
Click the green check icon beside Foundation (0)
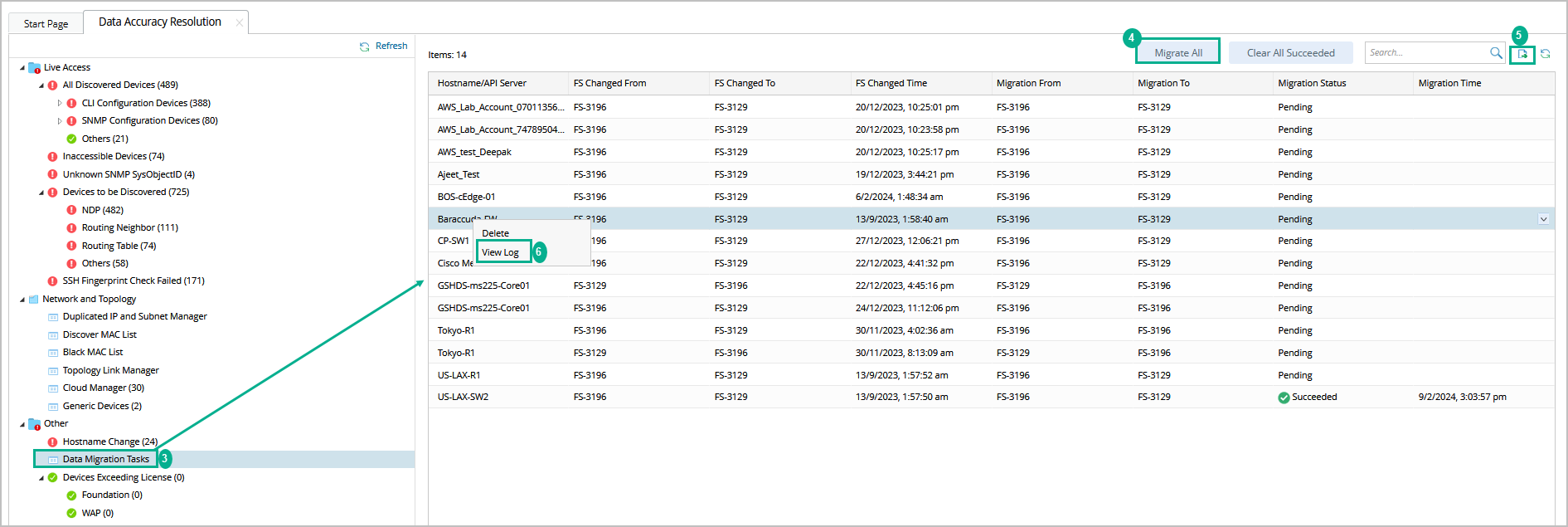(71, 495)
